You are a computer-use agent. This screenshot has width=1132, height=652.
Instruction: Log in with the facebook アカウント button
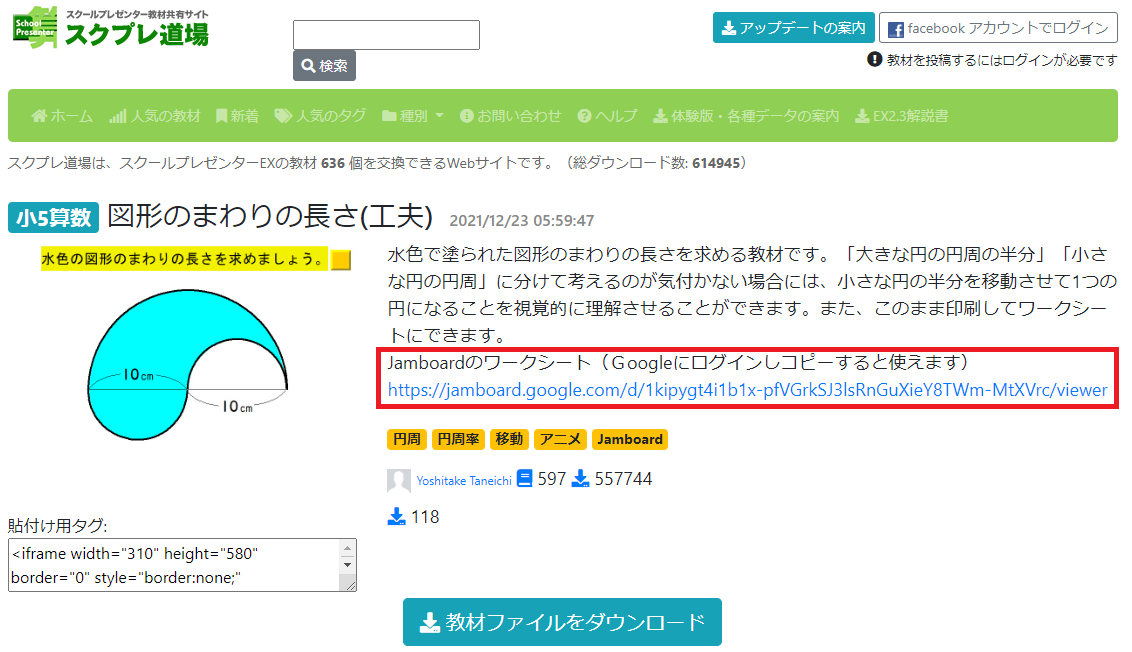pyautogui.click(x=998, y=28)
